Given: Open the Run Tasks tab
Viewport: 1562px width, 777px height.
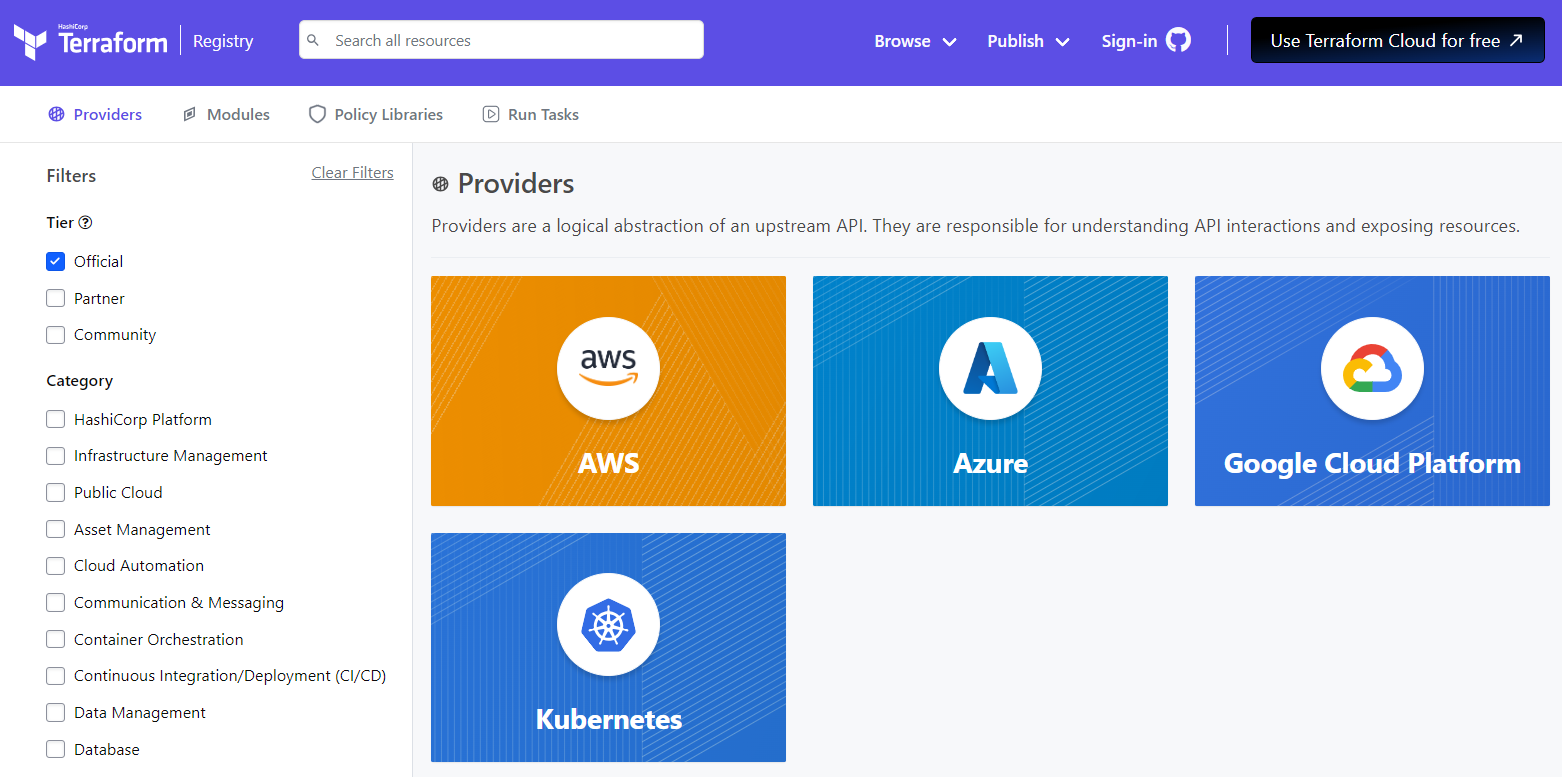Looking at the screenshot, I should pos(531,114).
